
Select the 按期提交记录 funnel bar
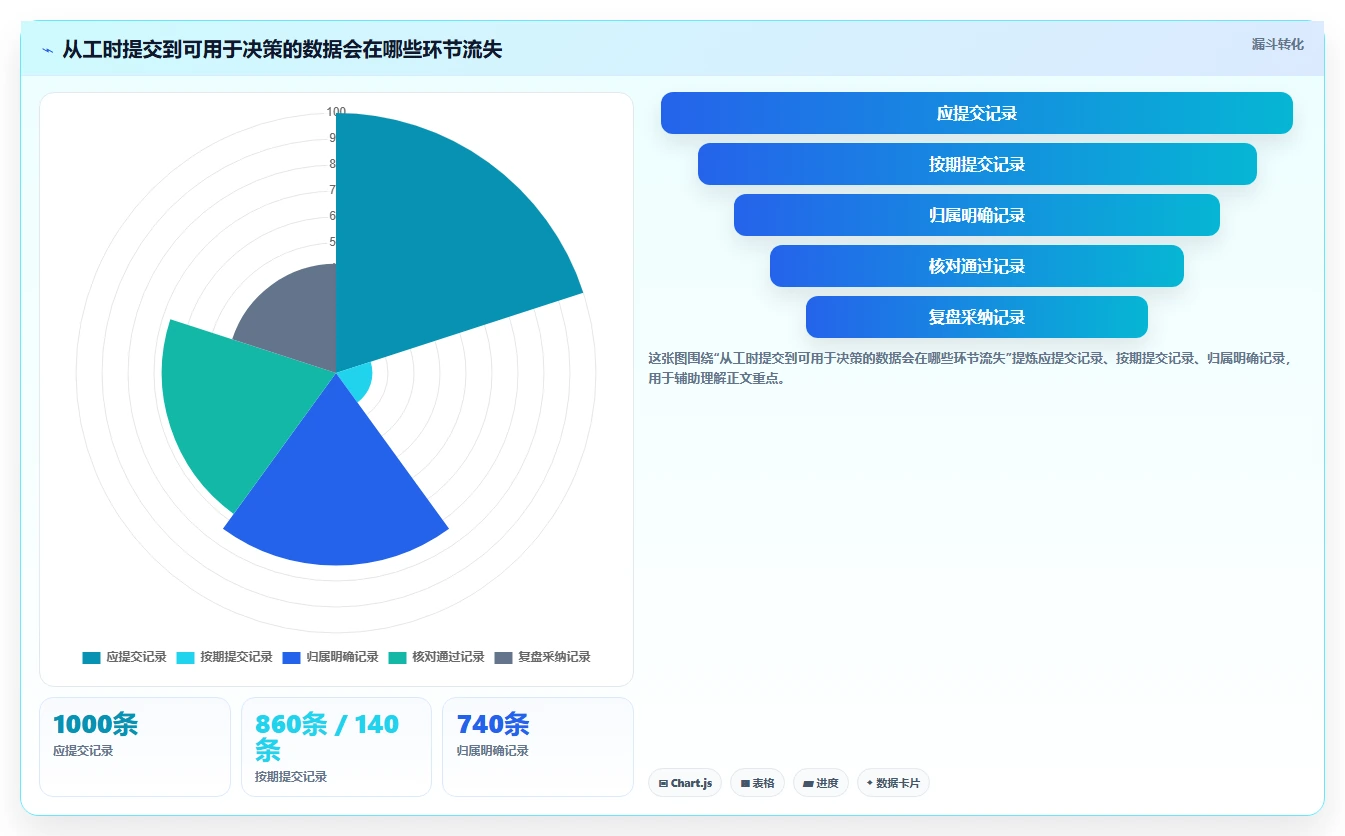tap(977, 164)
